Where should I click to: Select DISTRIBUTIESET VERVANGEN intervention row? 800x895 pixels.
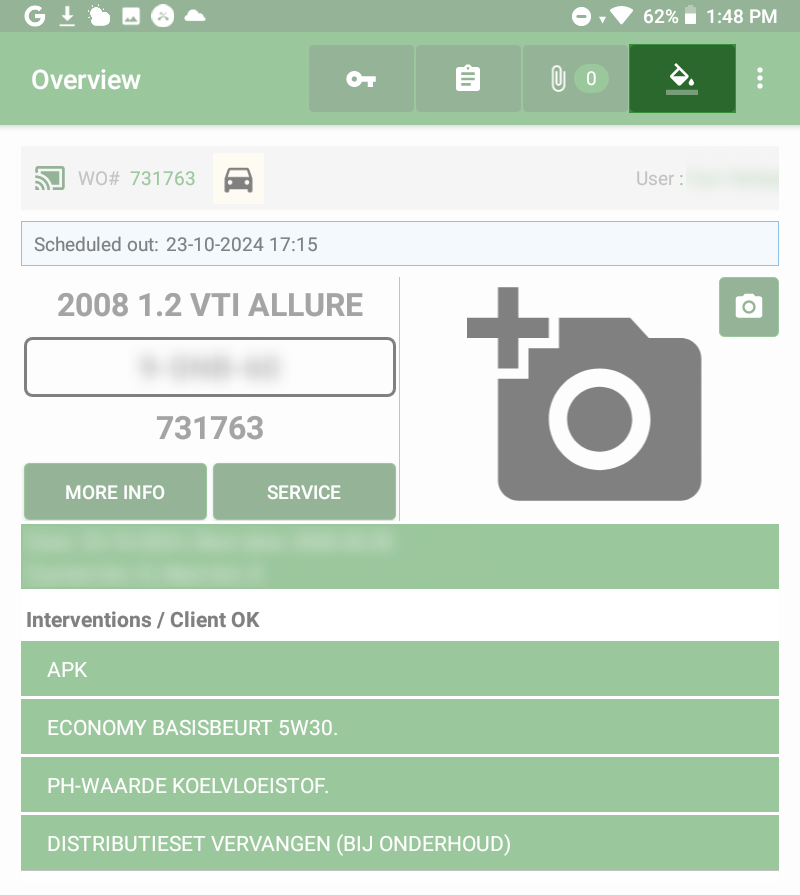(400, 844)
